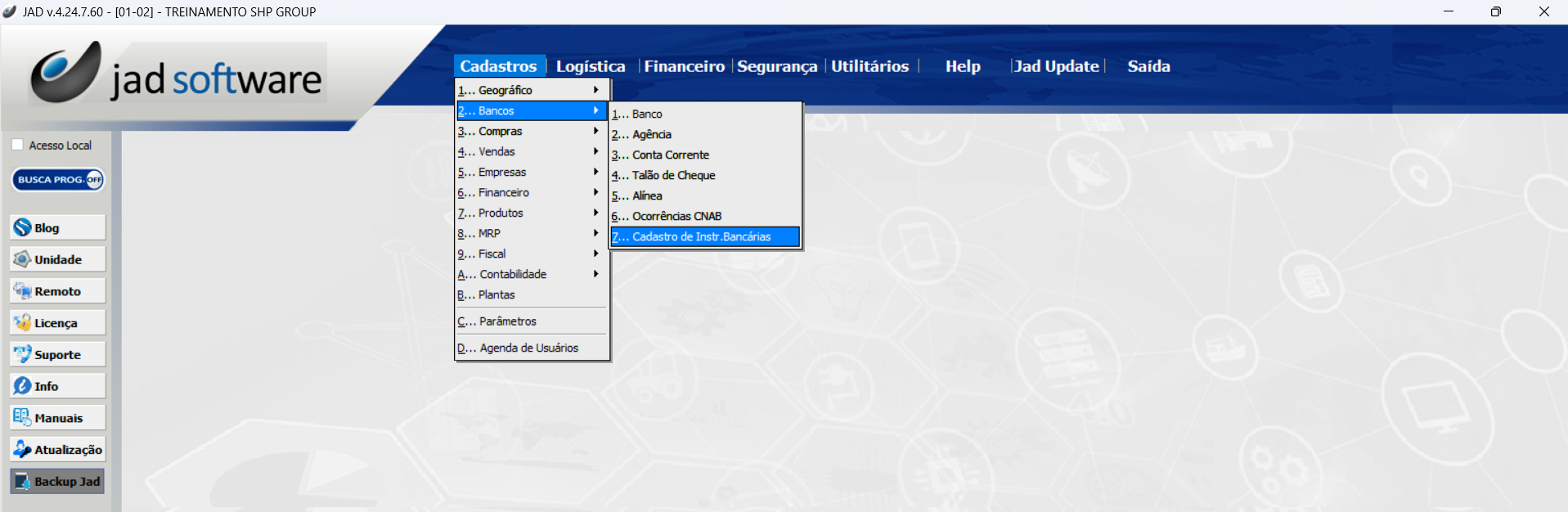
Task: Open the Licença icon
Action: (x=23, y=323)
